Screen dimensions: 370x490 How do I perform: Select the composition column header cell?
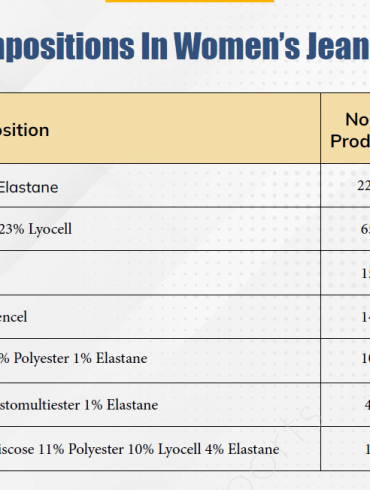(160, 128)
